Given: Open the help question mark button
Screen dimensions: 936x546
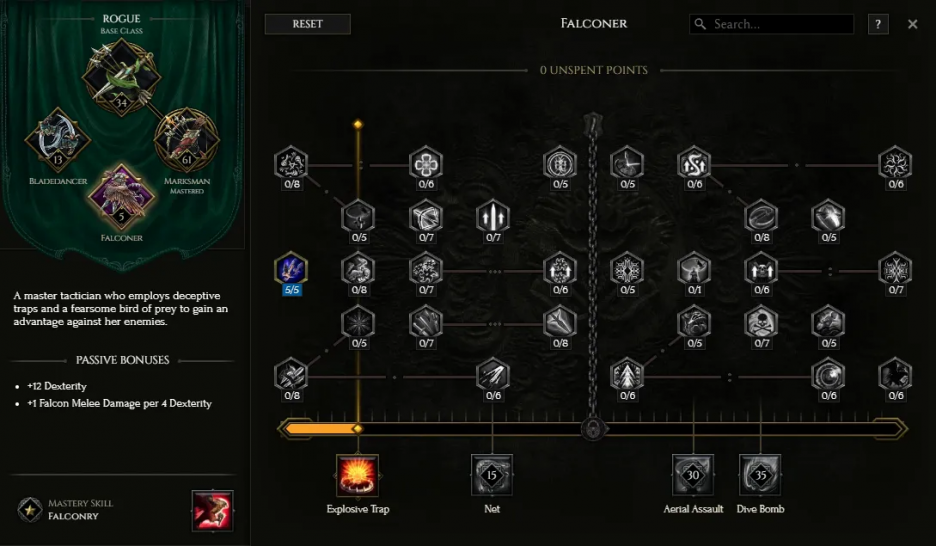Looking at the screenshot, I should pyautogui.click(x=878, y=24).
